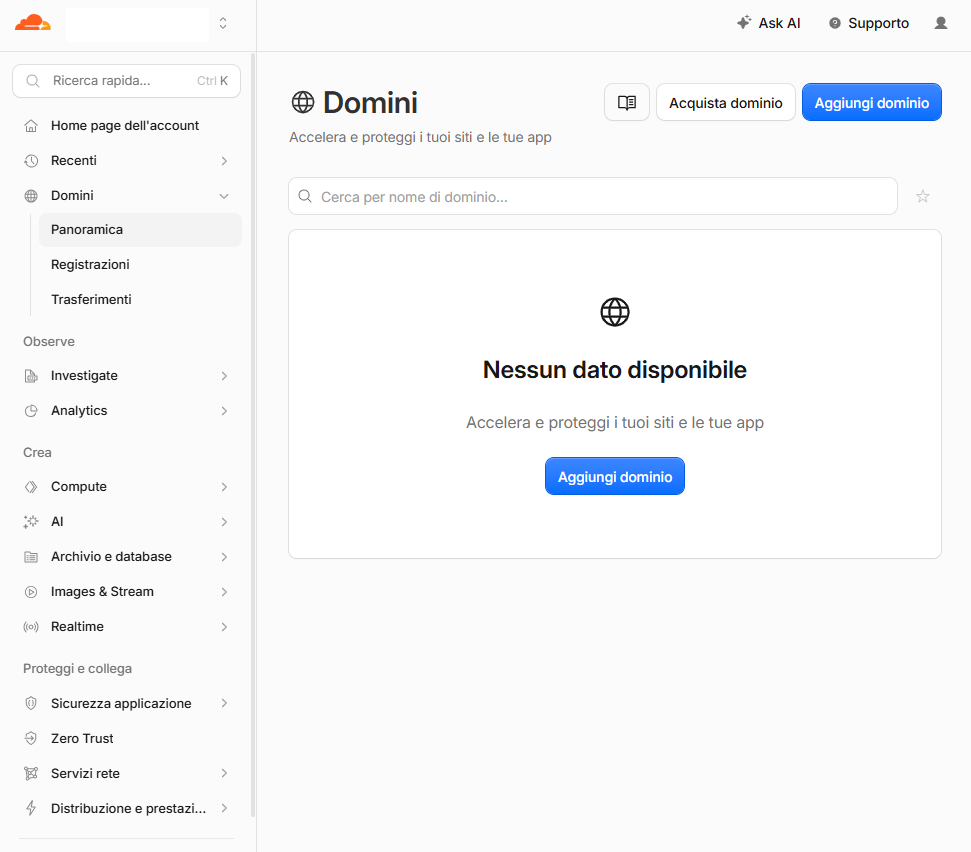Click the Ask AI button label

click(780, 24)
